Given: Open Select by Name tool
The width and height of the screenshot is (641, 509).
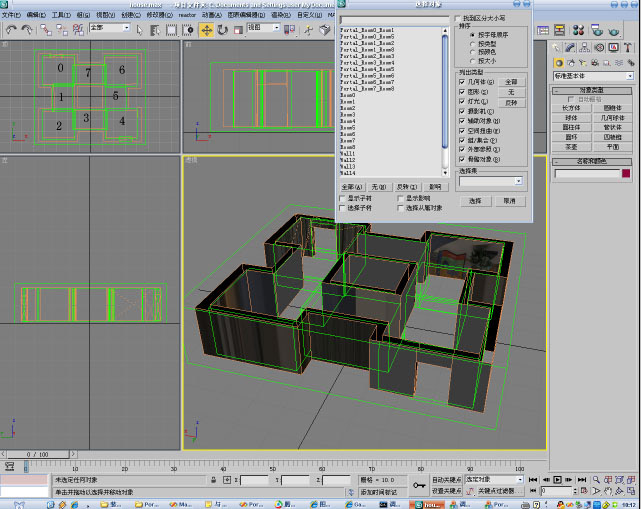Looking at the screenshot, I should click(x=155, y=30).
